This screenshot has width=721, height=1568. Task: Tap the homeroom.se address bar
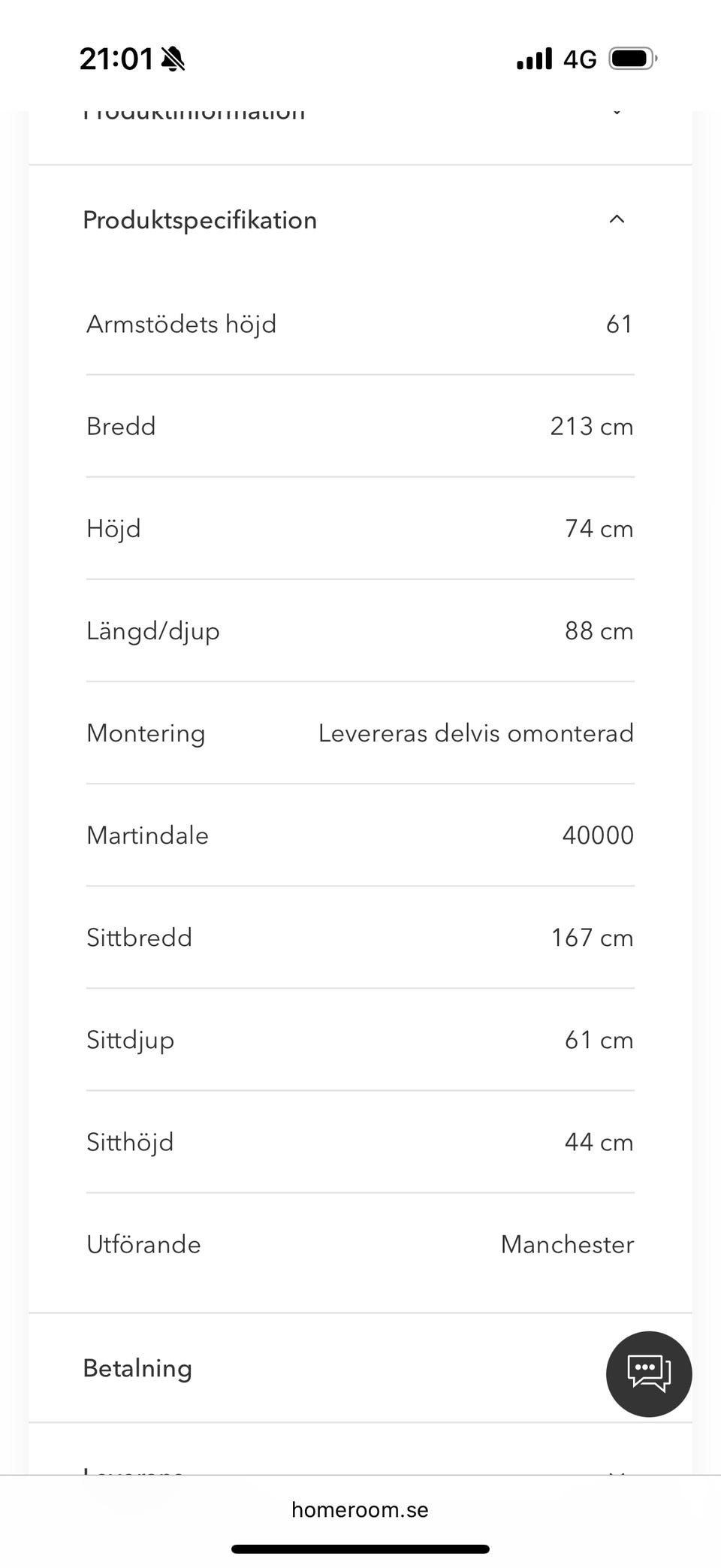[360, 1509]
